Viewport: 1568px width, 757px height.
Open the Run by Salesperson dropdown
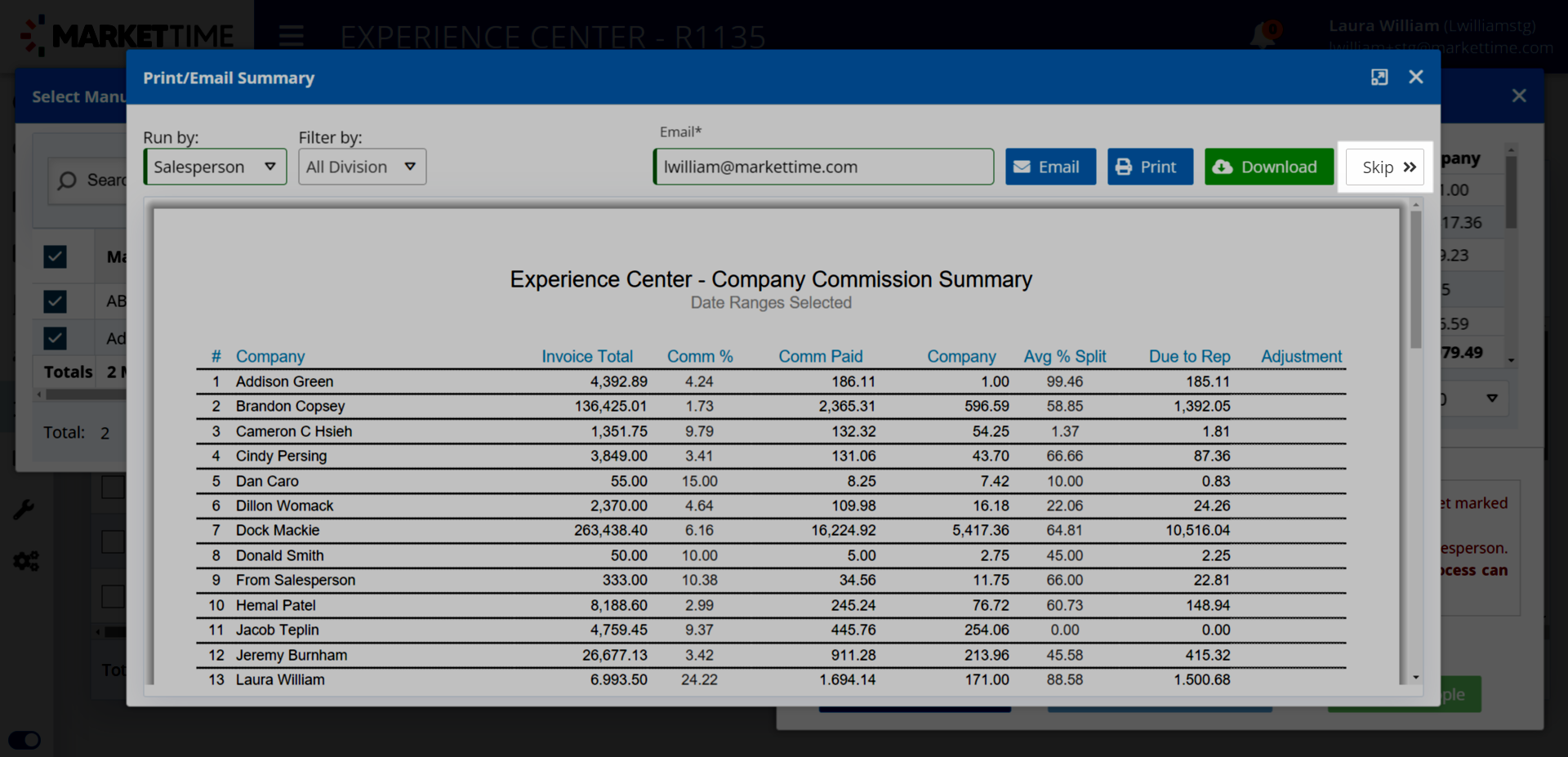coord(215,167)
